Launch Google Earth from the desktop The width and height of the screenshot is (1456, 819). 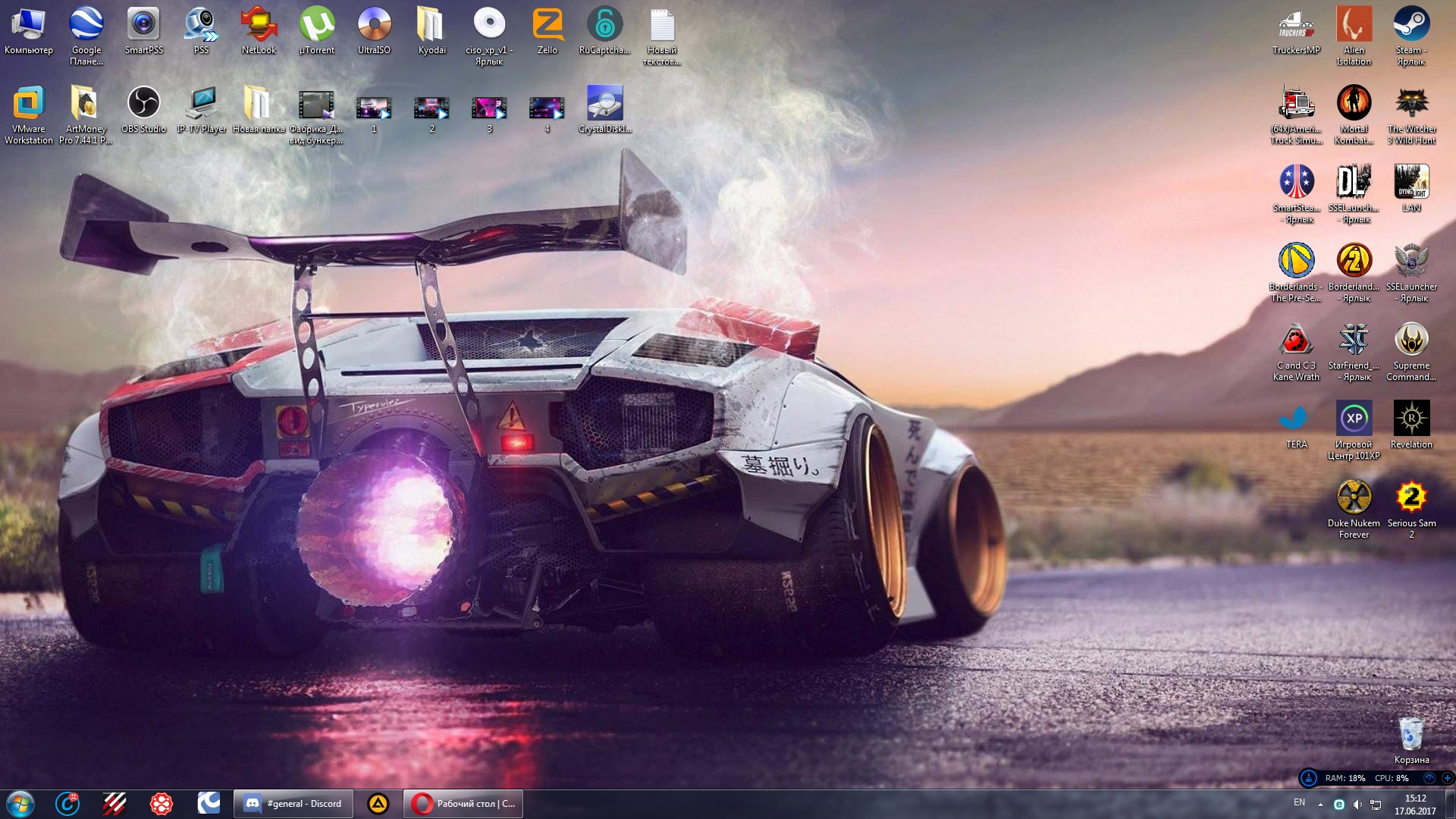click(x=86, y=36)
